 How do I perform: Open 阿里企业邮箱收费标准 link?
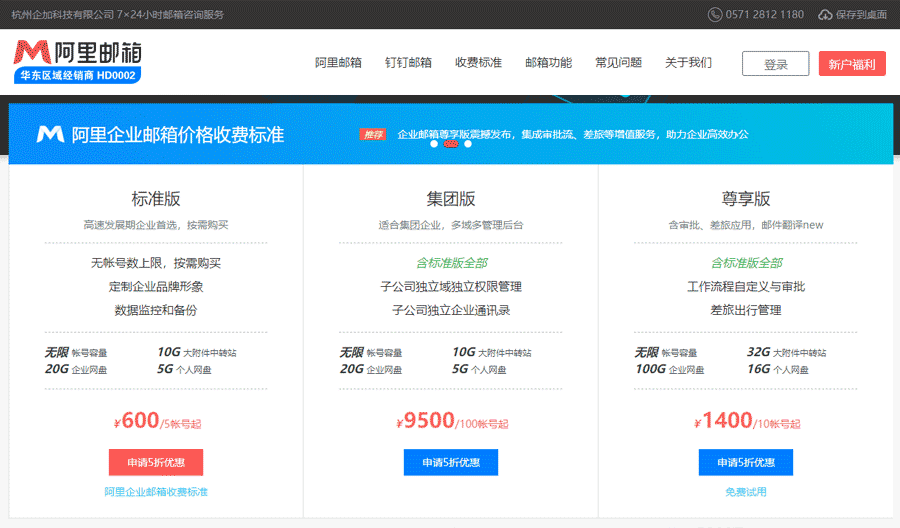156,492
